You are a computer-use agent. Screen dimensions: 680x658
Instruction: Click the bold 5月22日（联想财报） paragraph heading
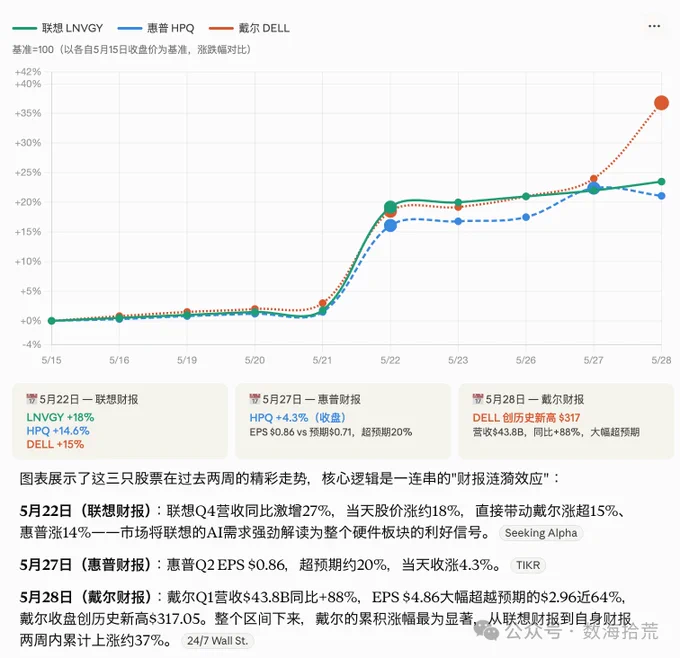[x=88, y=511]
